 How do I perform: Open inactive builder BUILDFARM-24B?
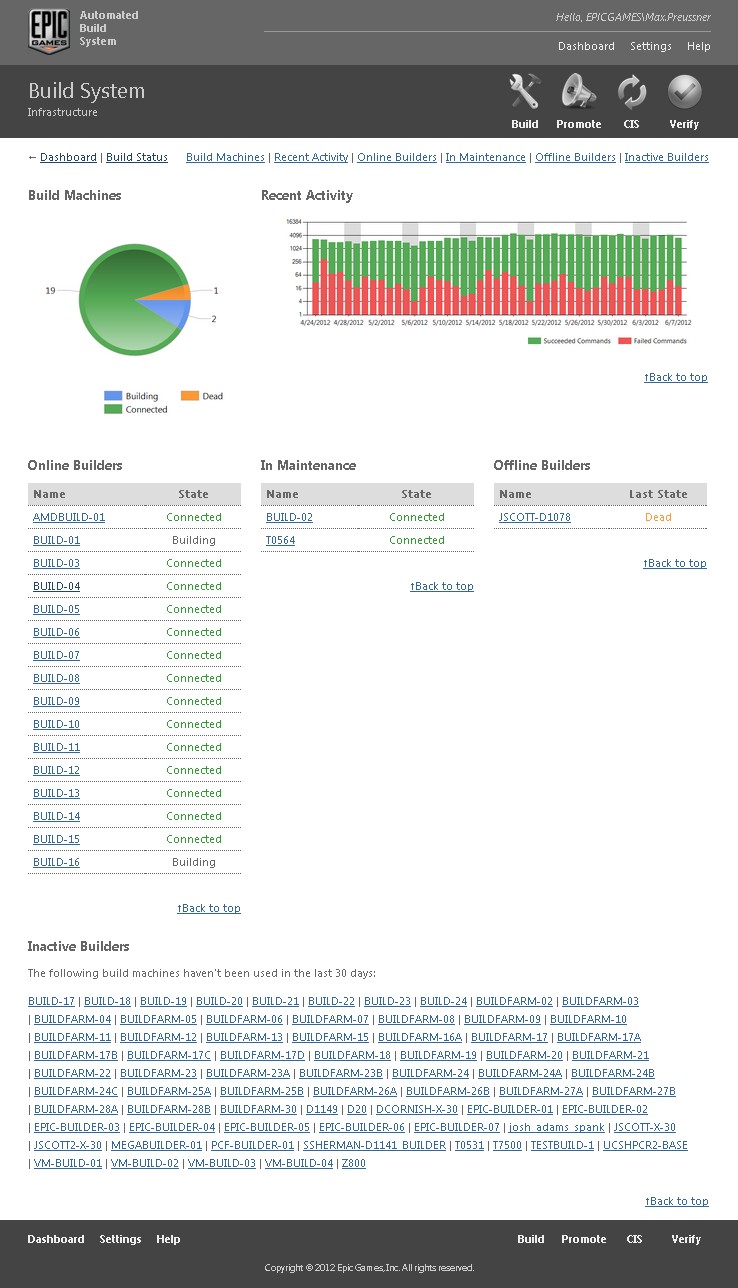point(613,1073)
